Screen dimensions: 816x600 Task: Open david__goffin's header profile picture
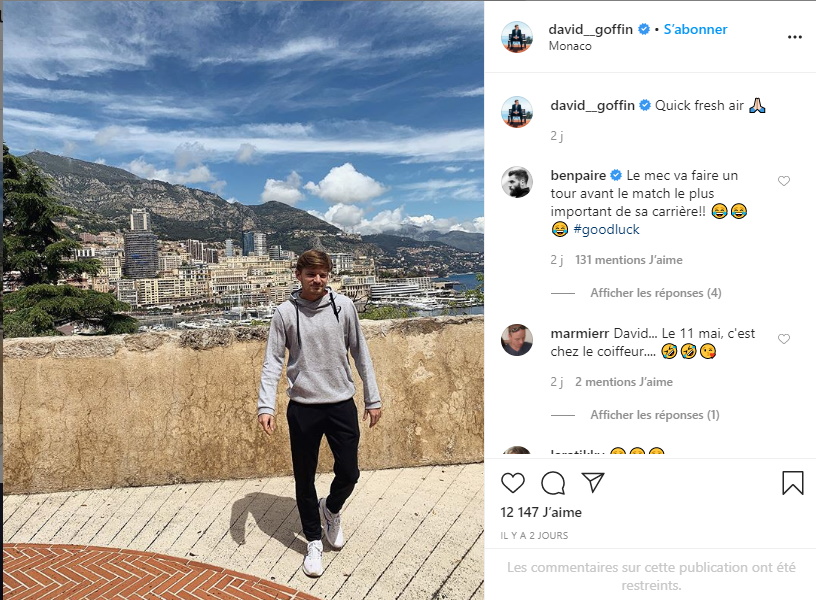tap(517, 37)
